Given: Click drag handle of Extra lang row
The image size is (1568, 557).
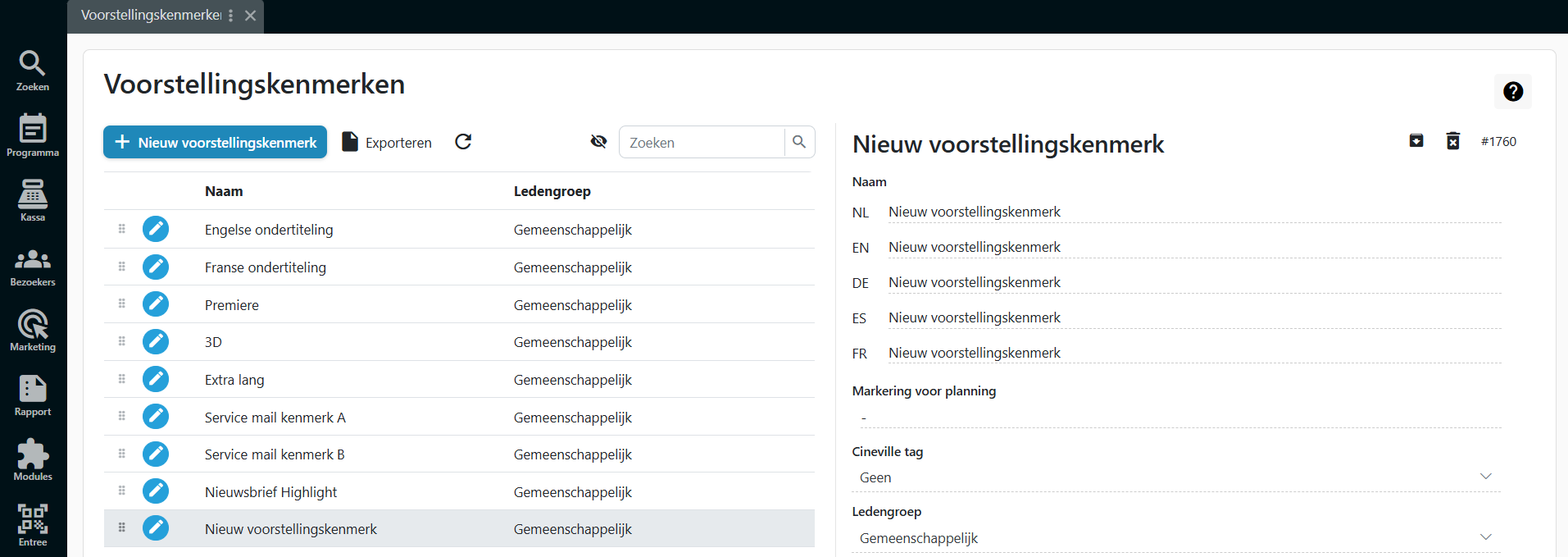Looking at the screenshot, I should pyautogui.click(x=122, y=379).
